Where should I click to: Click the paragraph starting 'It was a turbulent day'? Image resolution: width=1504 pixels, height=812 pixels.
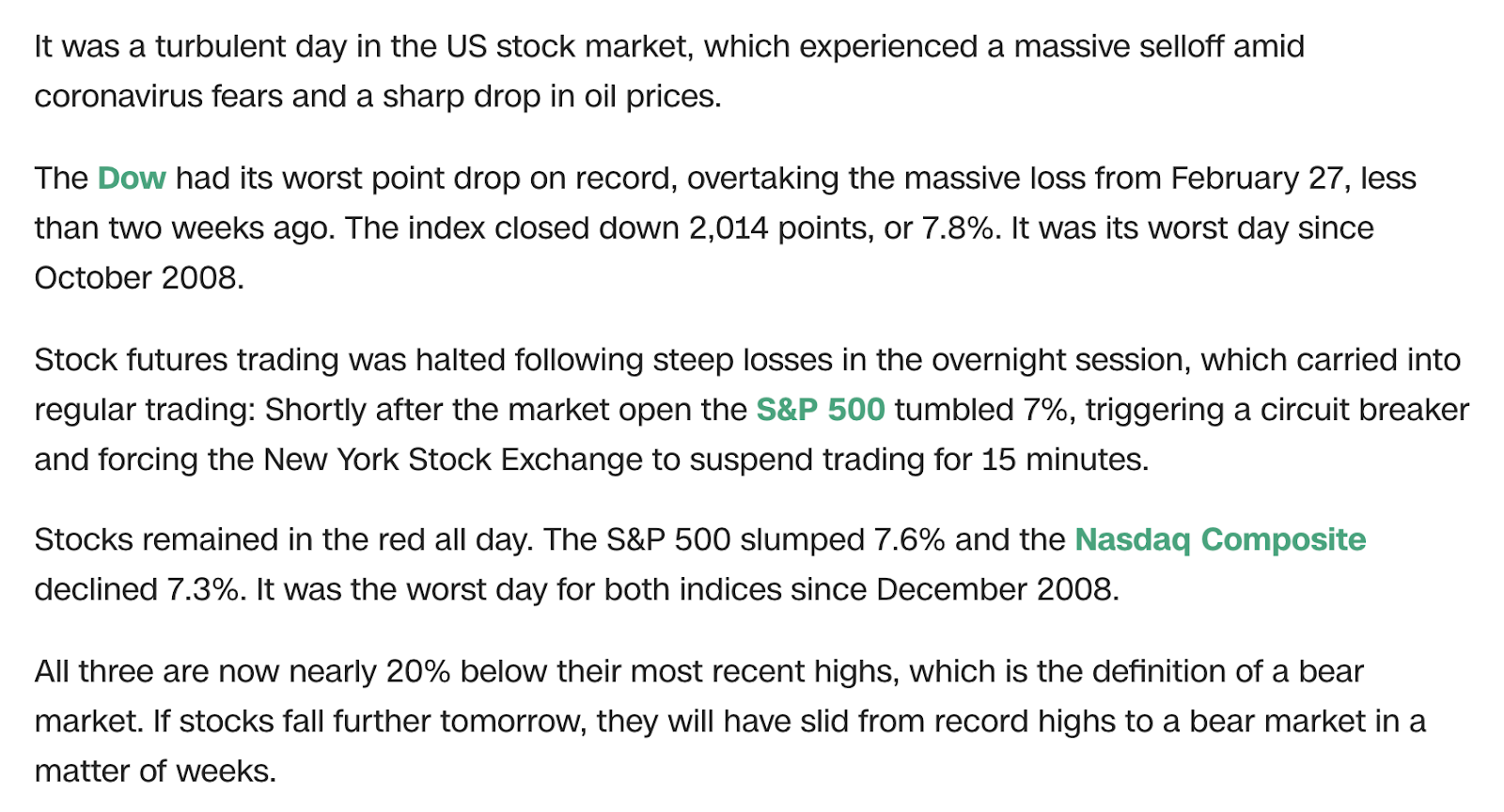pos(669,71)
